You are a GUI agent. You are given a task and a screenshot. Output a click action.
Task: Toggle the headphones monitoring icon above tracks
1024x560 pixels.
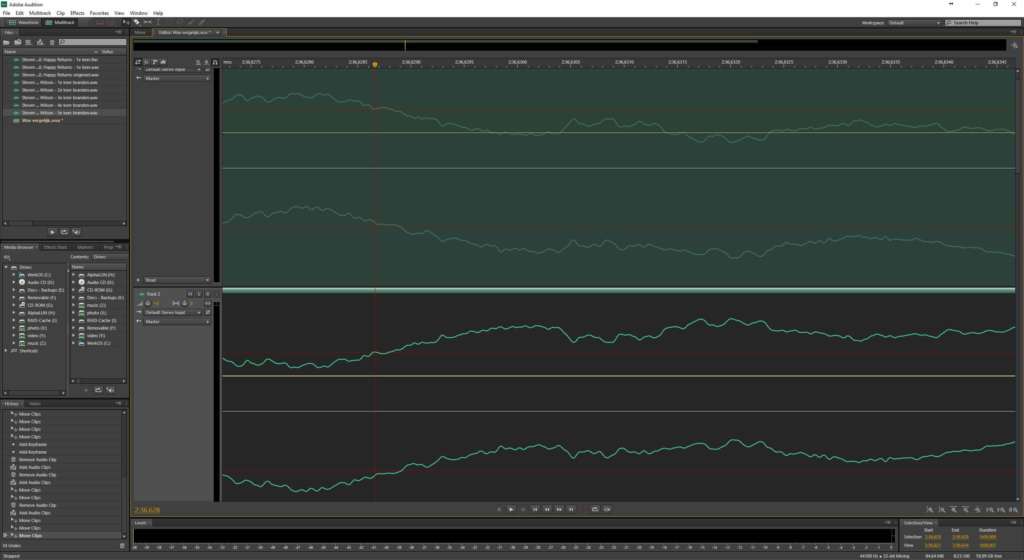(215, 62)
